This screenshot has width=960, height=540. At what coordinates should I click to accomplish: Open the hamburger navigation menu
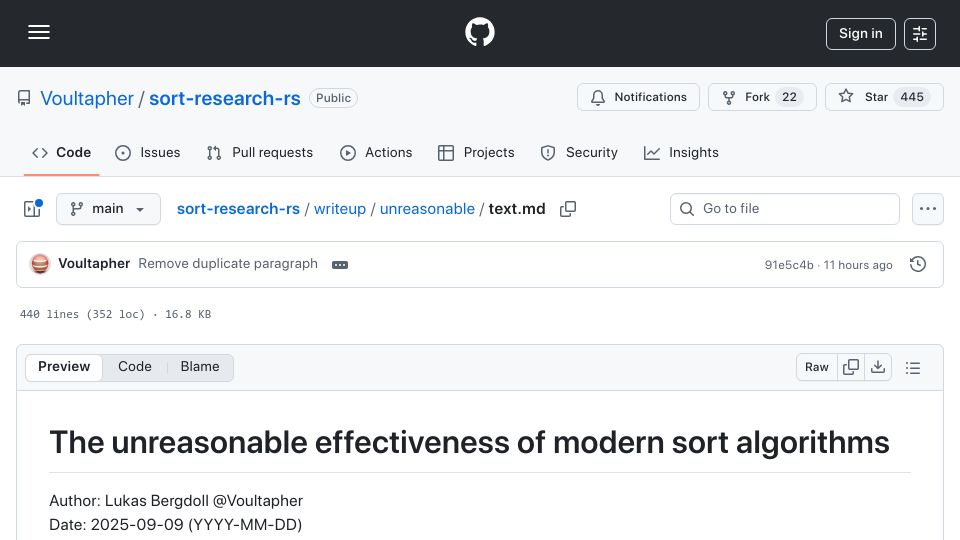(x=39, y=32)
